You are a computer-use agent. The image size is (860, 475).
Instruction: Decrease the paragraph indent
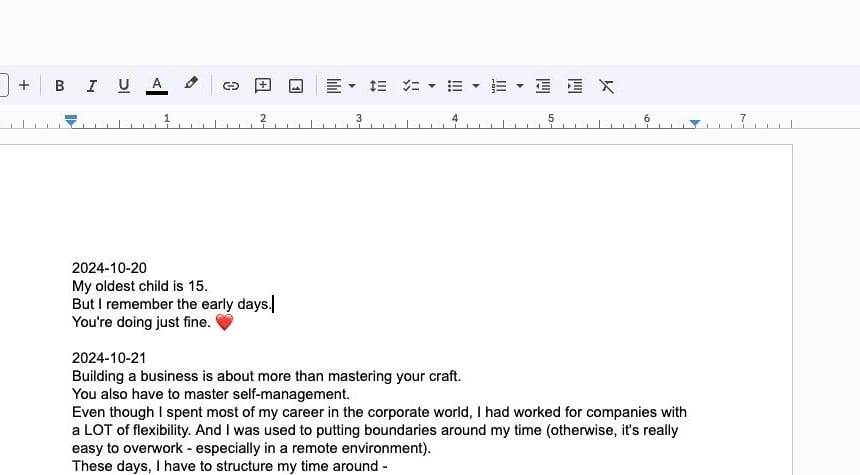[543, 86]
